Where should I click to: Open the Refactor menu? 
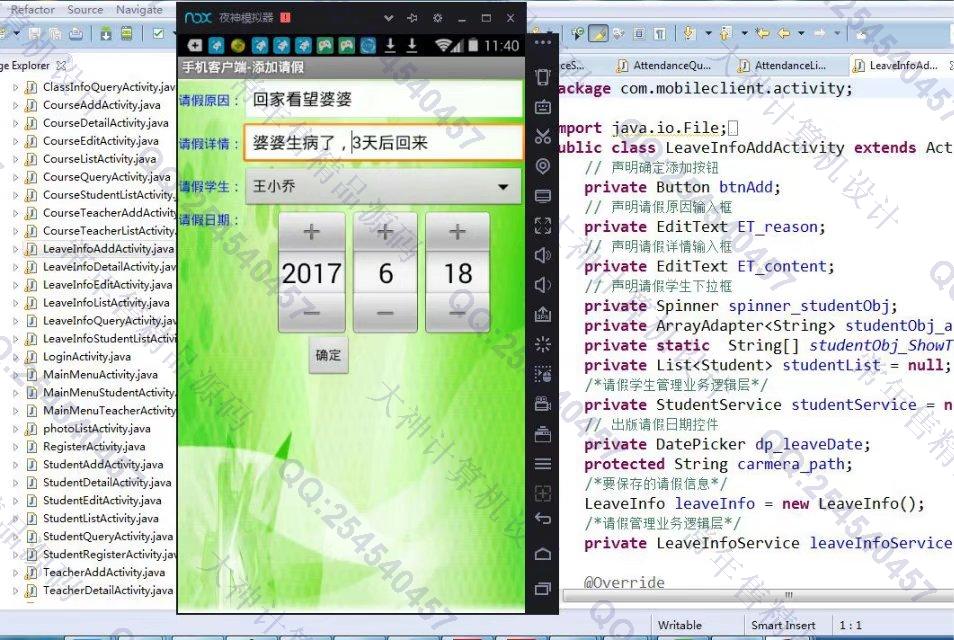[33, 10]
